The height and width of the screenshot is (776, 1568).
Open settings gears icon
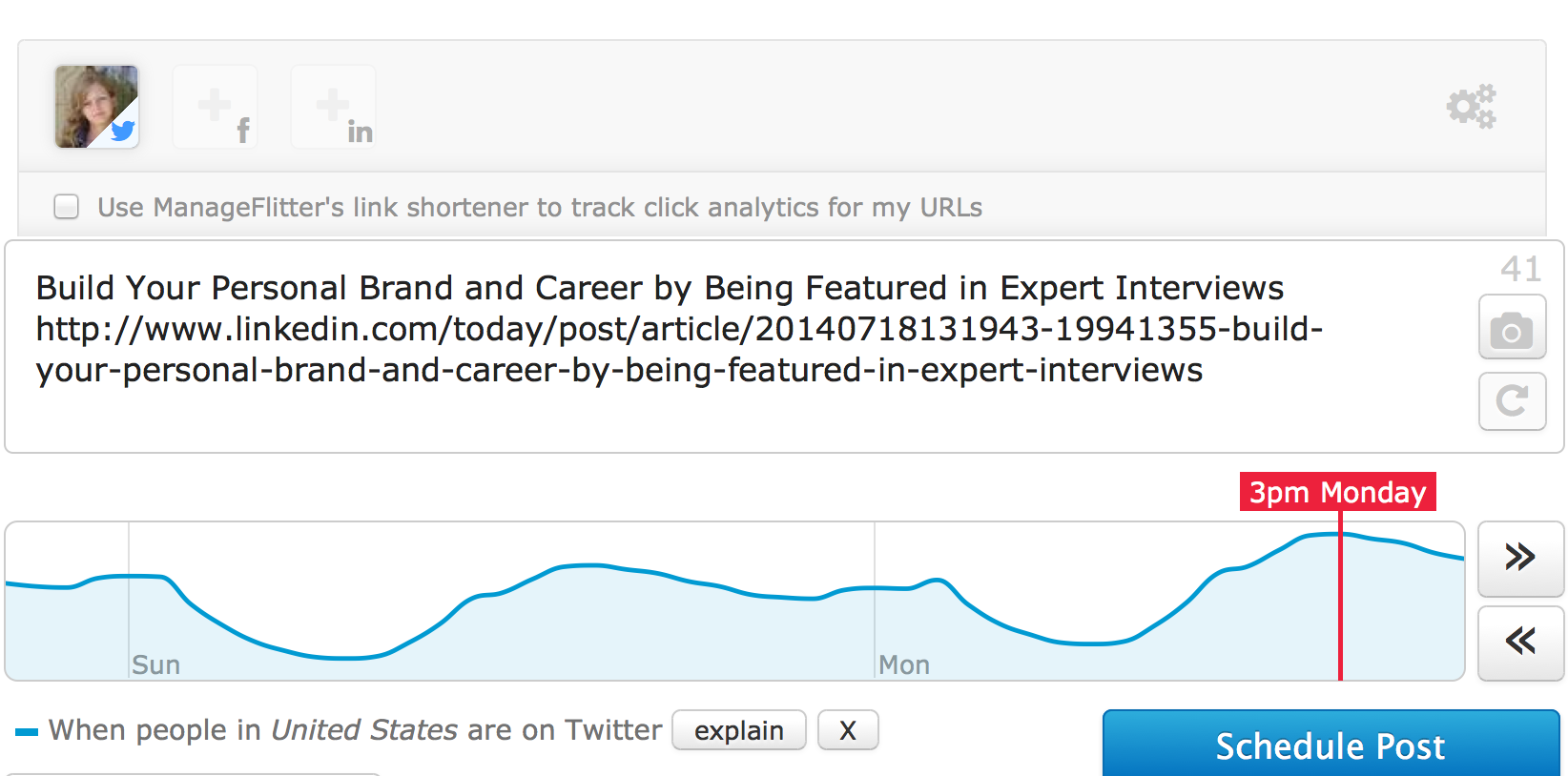(1472, 106)
